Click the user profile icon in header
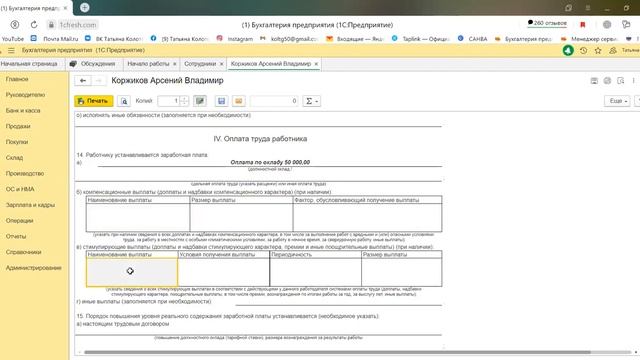 tap(613, 50)
